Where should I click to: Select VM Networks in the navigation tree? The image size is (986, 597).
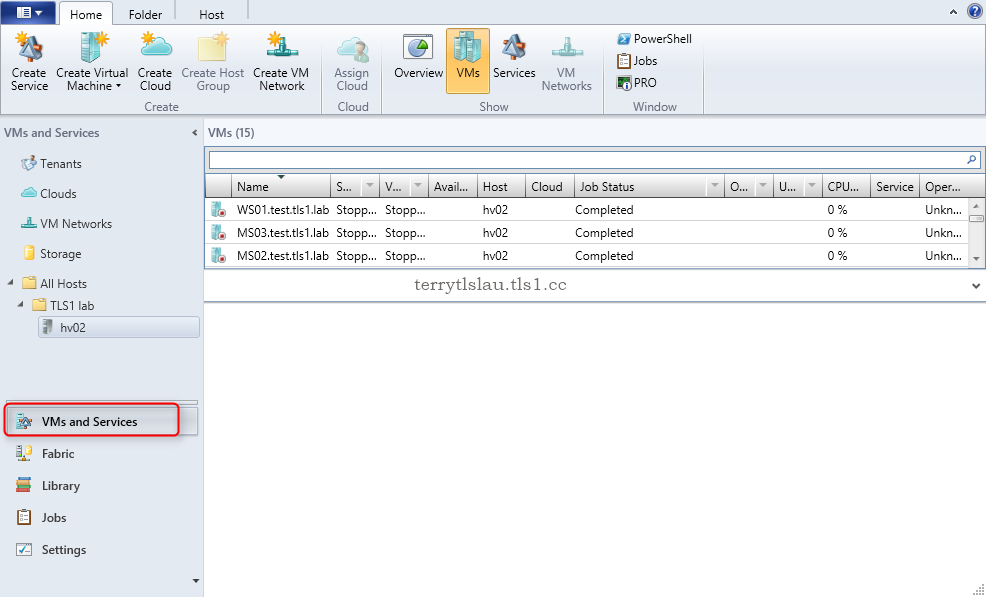(x=67, y=224)
